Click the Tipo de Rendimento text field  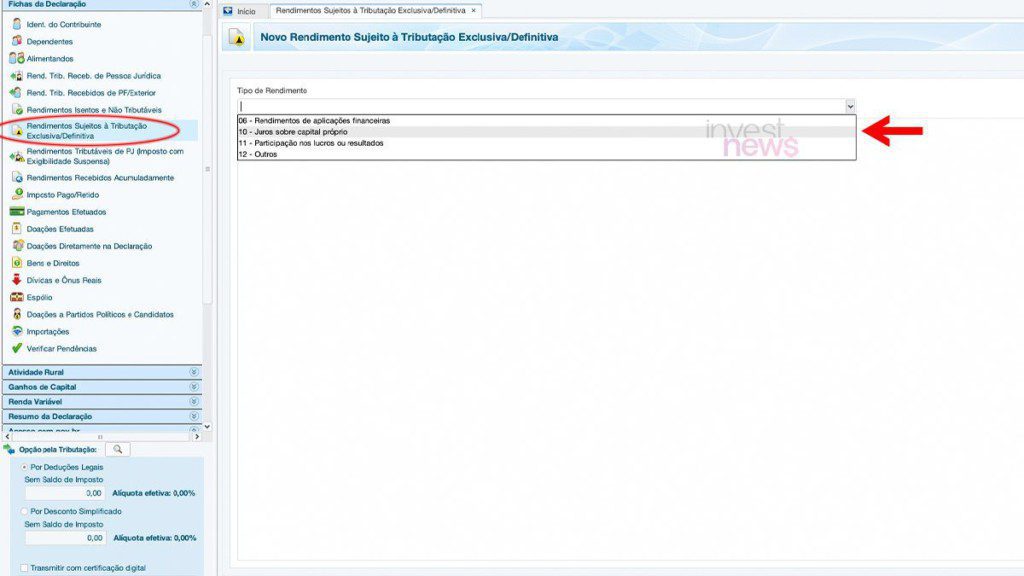tap(540, 106)
